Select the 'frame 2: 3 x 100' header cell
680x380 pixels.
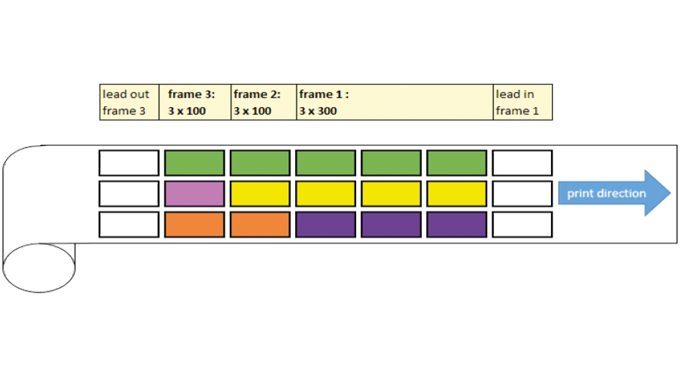[x=264, y=102]
